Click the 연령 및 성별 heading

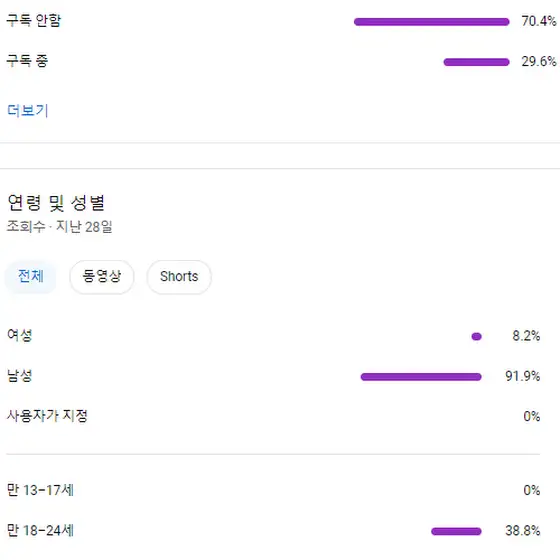56,202
